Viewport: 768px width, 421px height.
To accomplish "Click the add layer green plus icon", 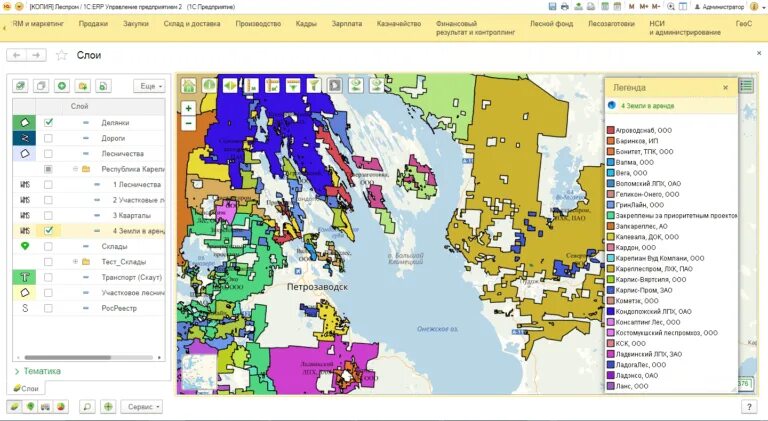I will tap(62, 86).
